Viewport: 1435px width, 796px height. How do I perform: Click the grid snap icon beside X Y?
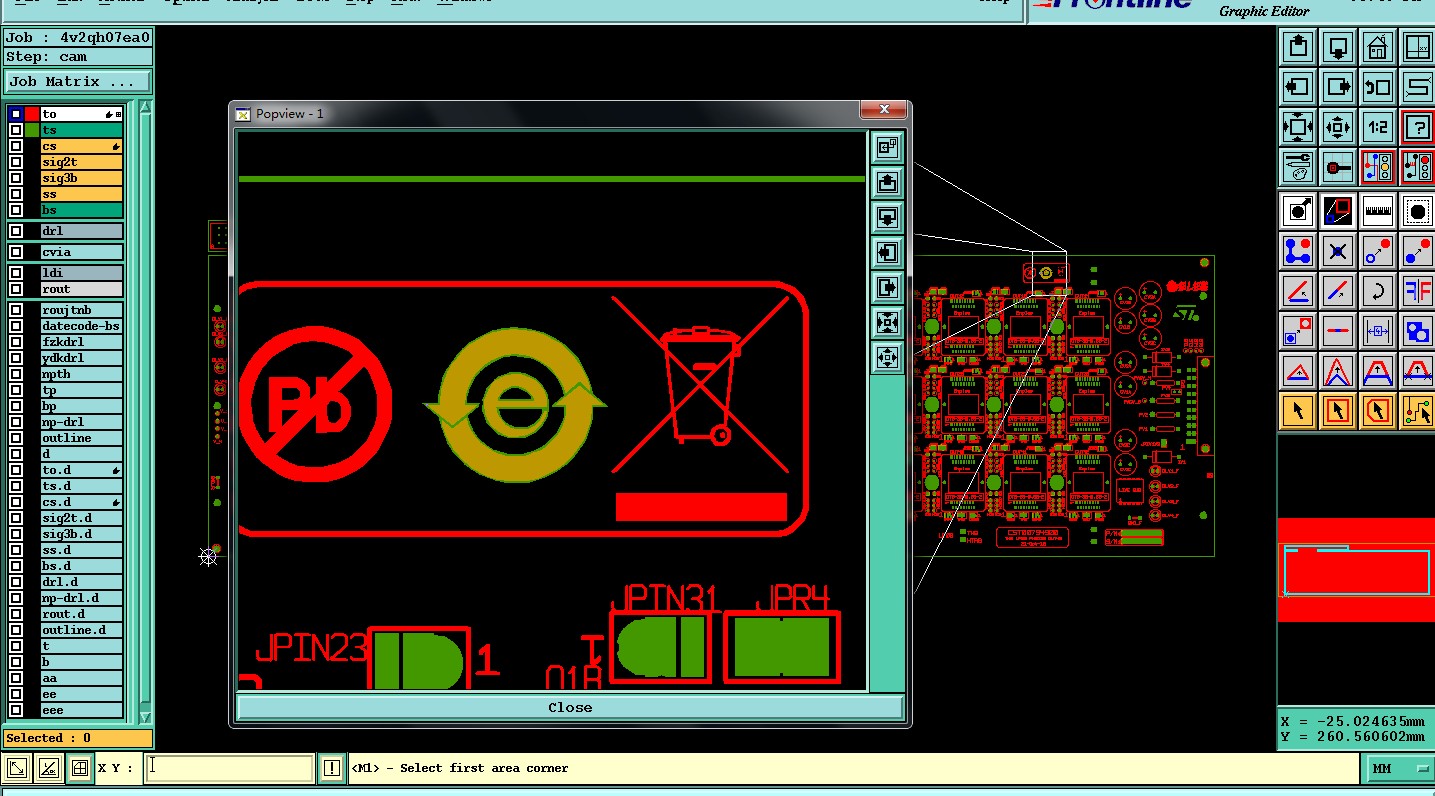click(x=80, y=768)
